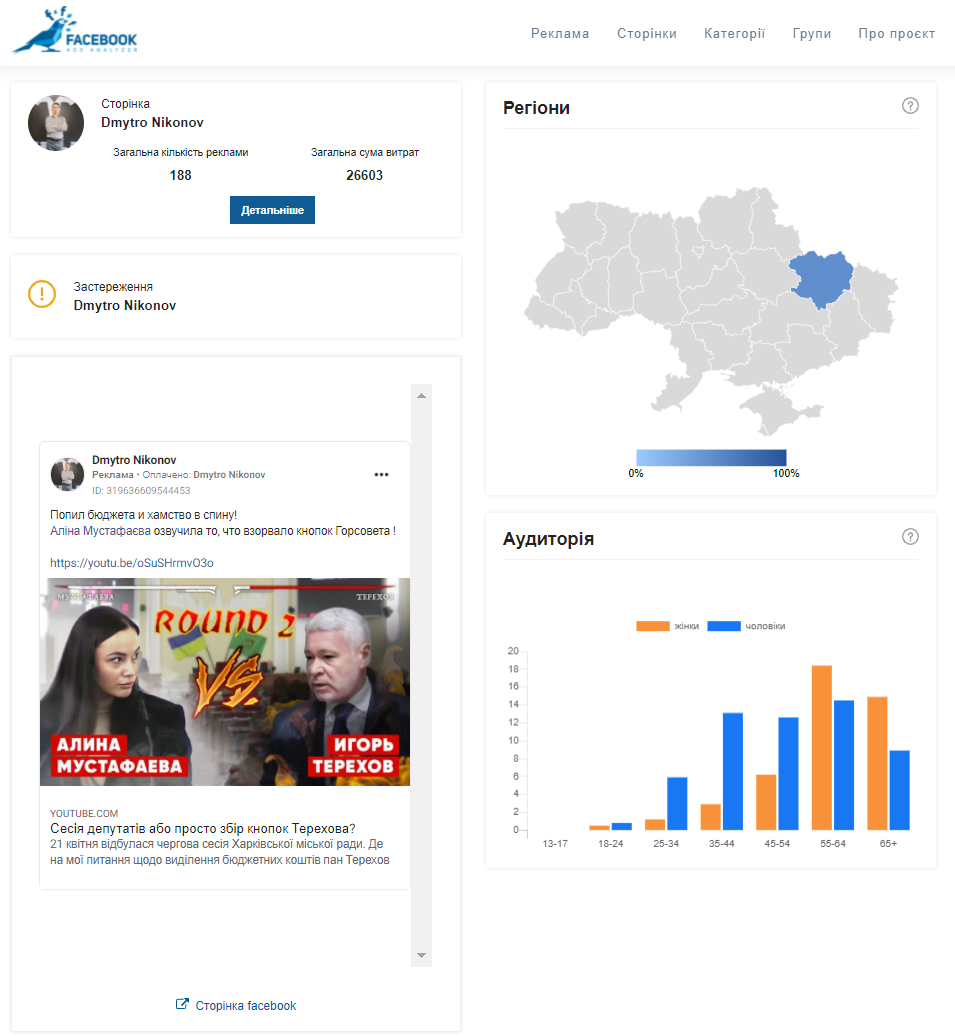Click small avatar in the ad post header

coord(68,474)
